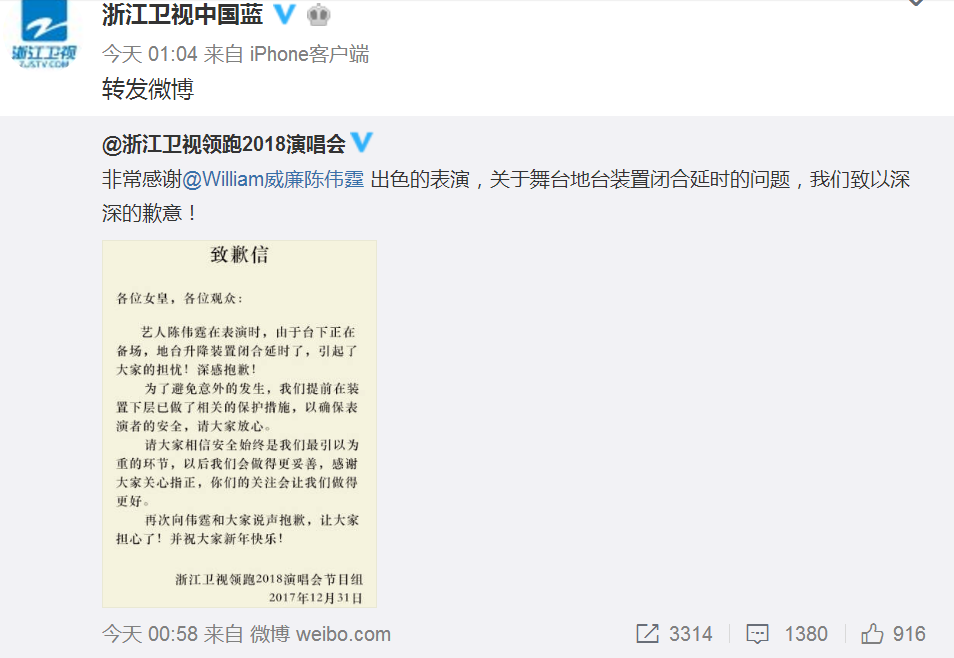
Task: Click the crown membership icon
Action: click(318, 15)
